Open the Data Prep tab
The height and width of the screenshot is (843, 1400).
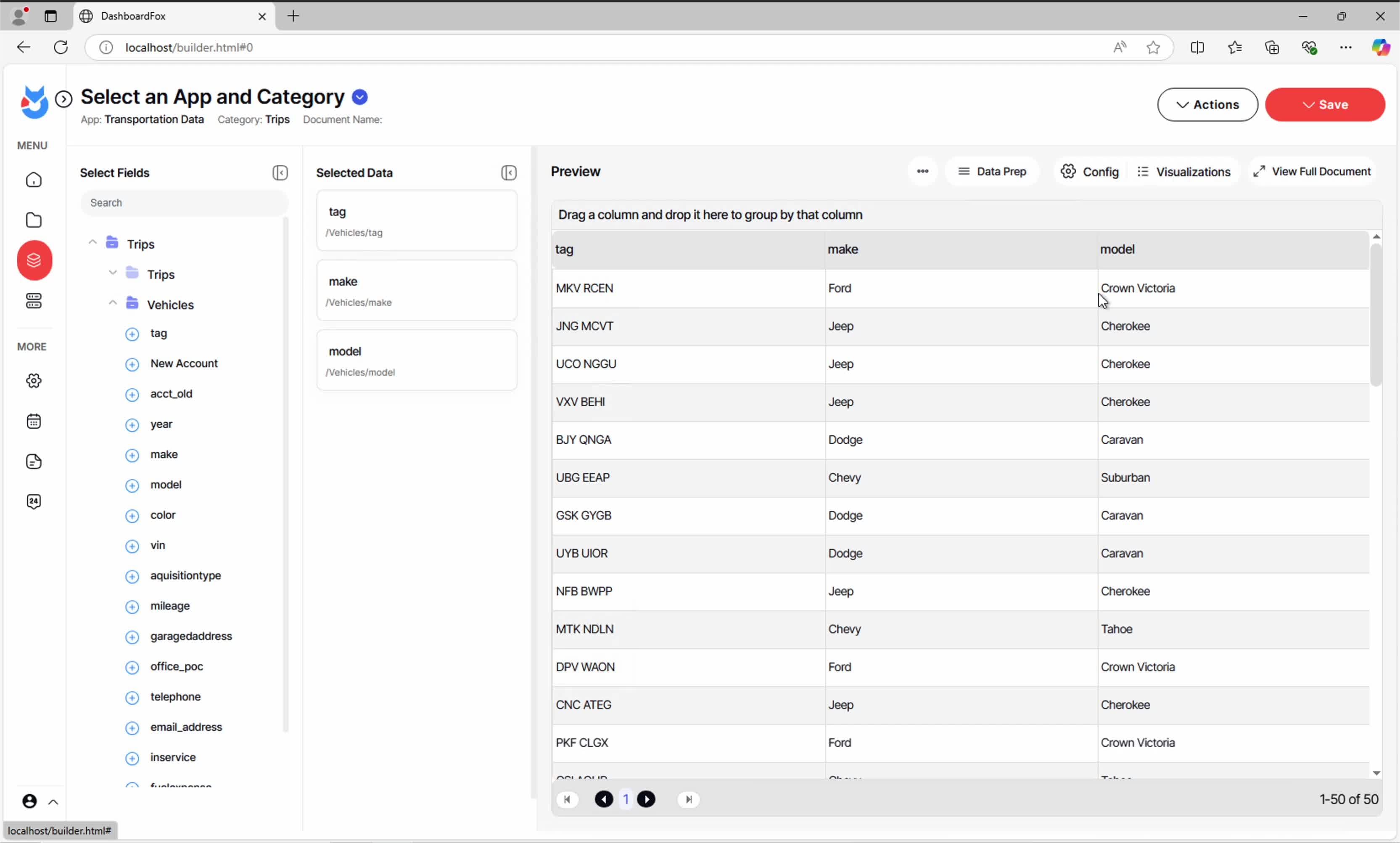coord(992,172)
